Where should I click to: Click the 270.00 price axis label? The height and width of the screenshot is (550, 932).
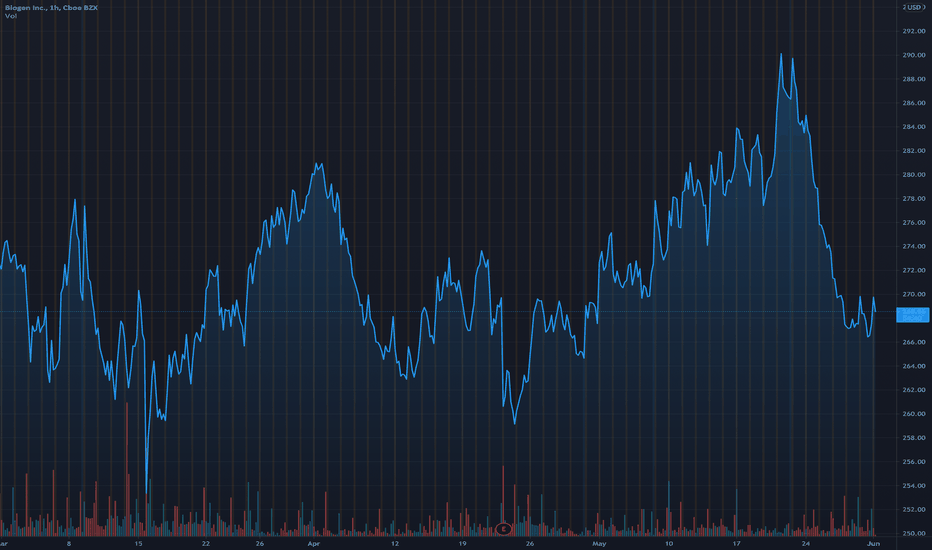[914, 294]
